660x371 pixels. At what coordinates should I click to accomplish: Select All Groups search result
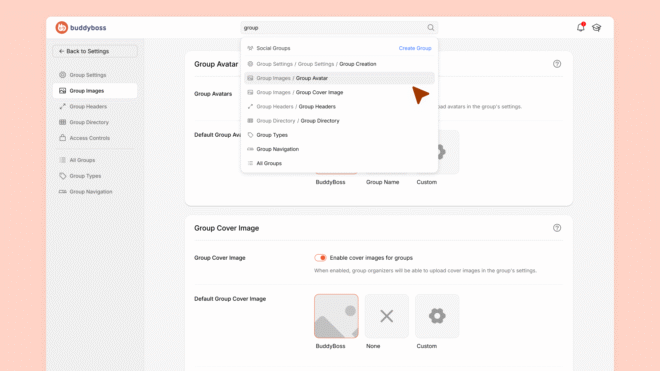point(339,163)
